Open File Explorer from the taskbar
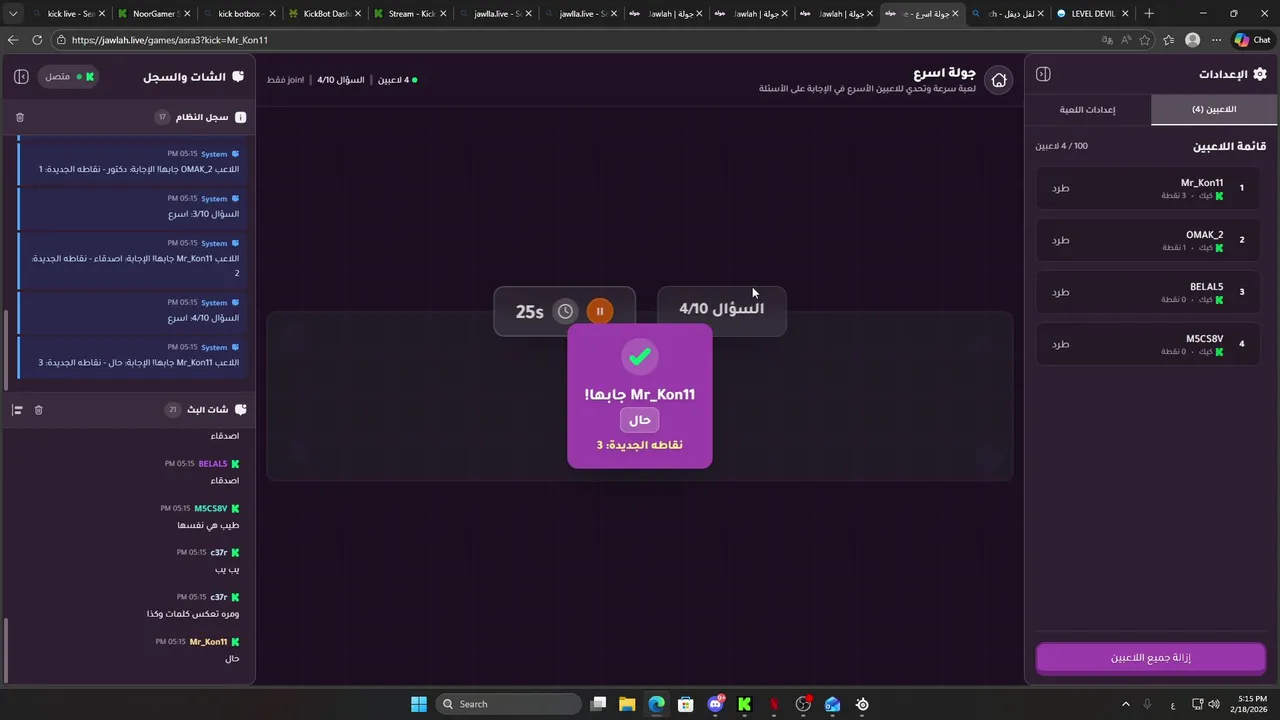 click(627, 704)
